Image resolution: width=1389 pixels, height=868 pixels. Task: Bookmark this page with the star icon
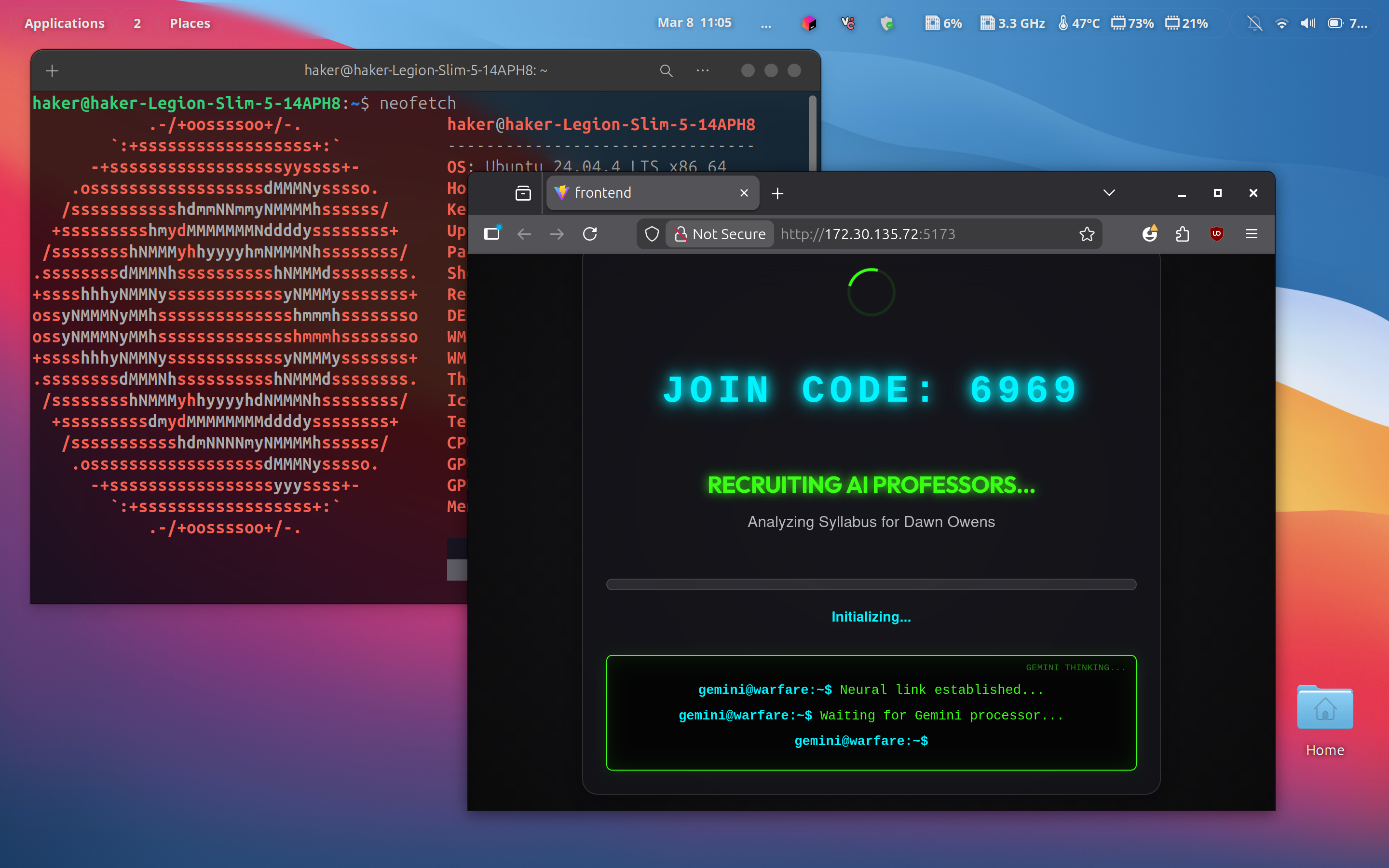click(x=1087, y=234)
